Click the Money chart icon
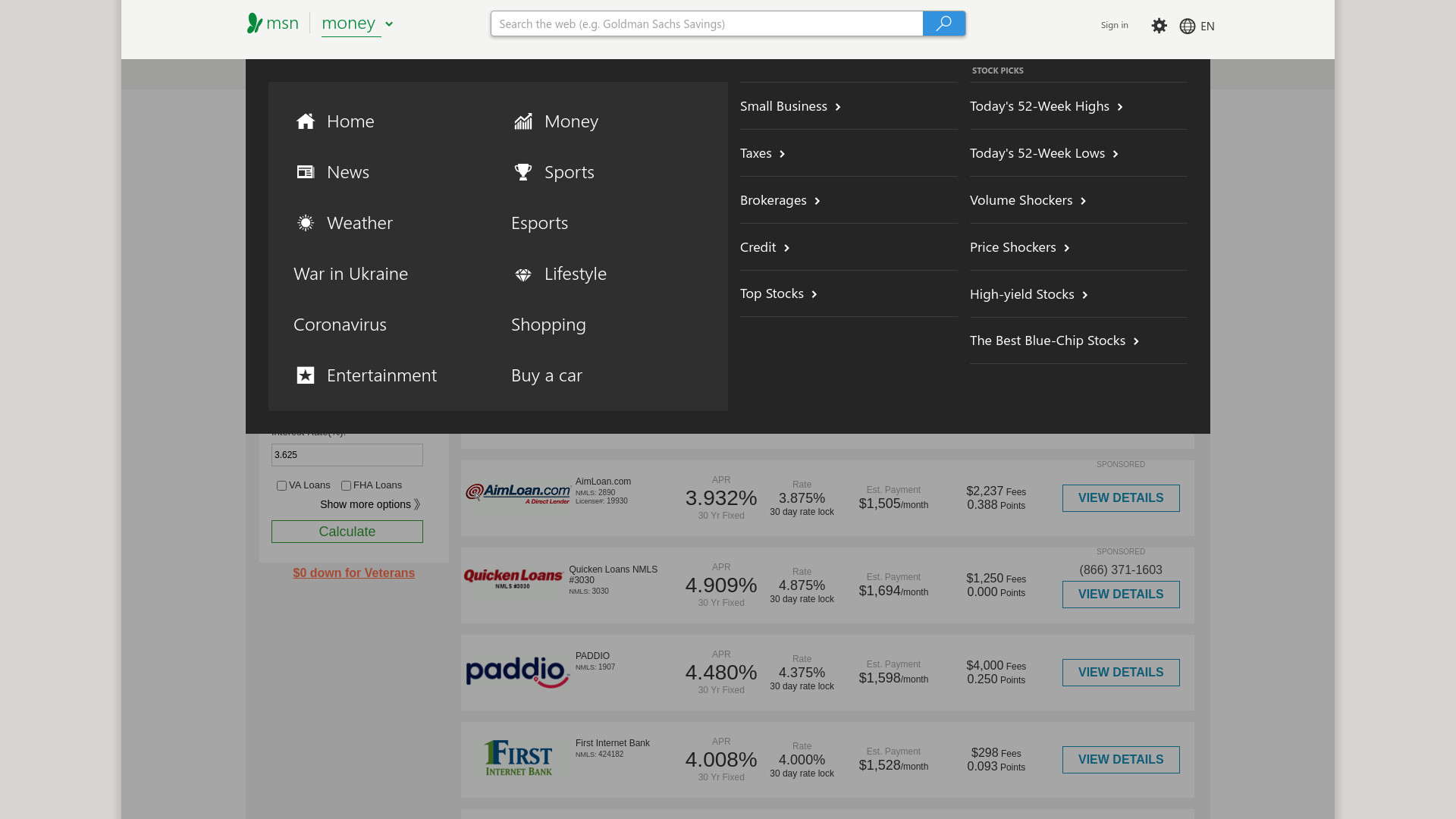Viewport: 1456px width, 819px height. 523,121
